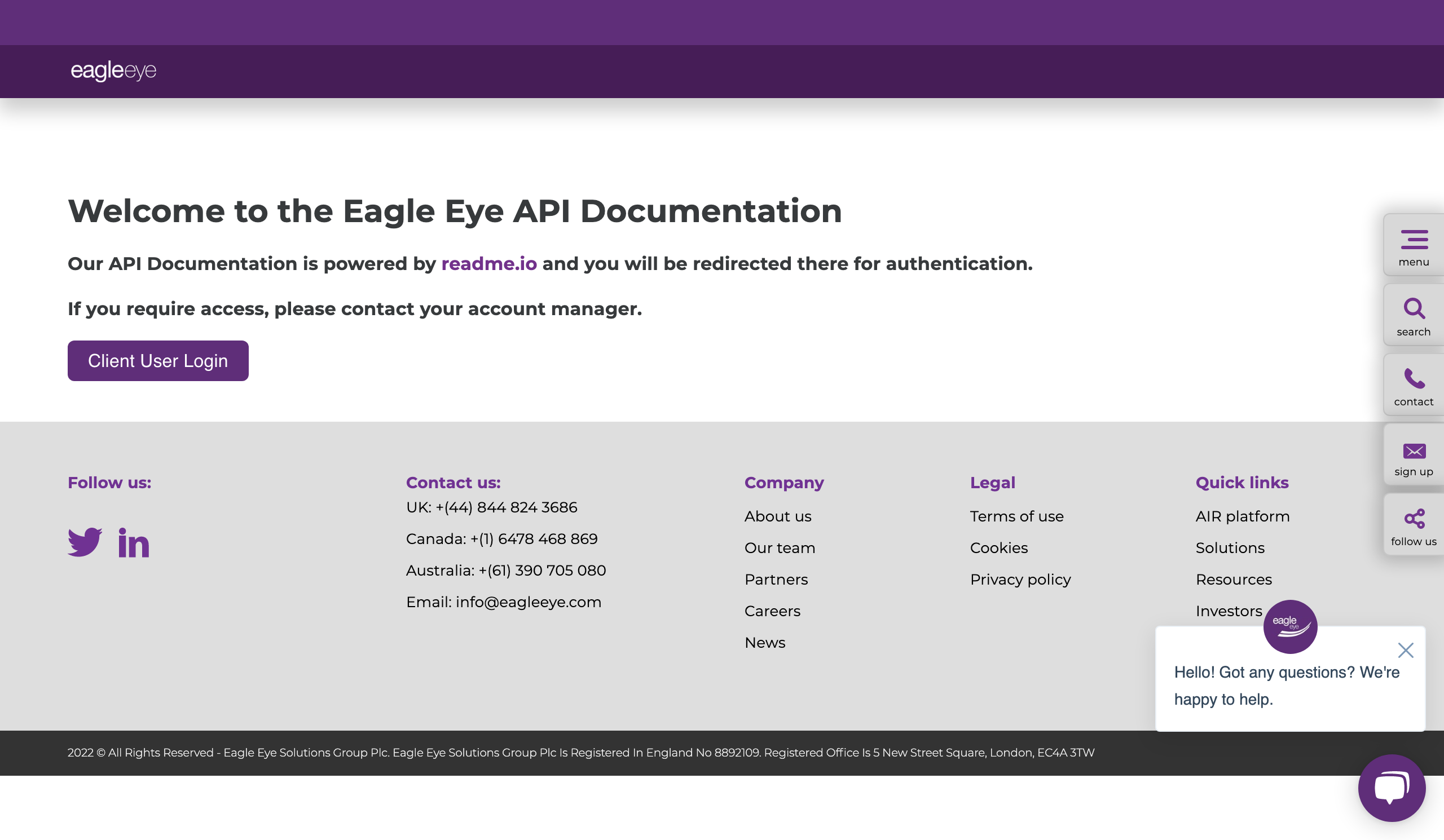
Task: Click the contact phone icon
Action: 1414,378
